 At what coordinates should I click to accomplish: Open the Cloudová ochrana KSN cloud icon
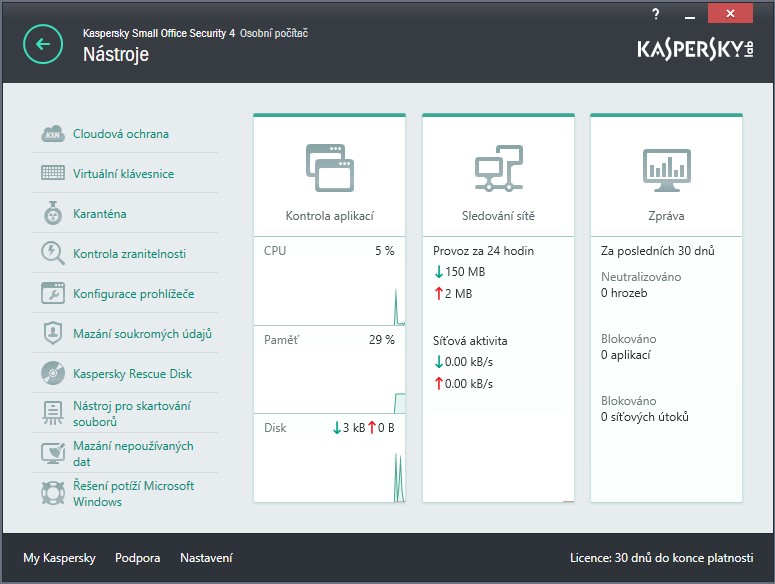53,134
